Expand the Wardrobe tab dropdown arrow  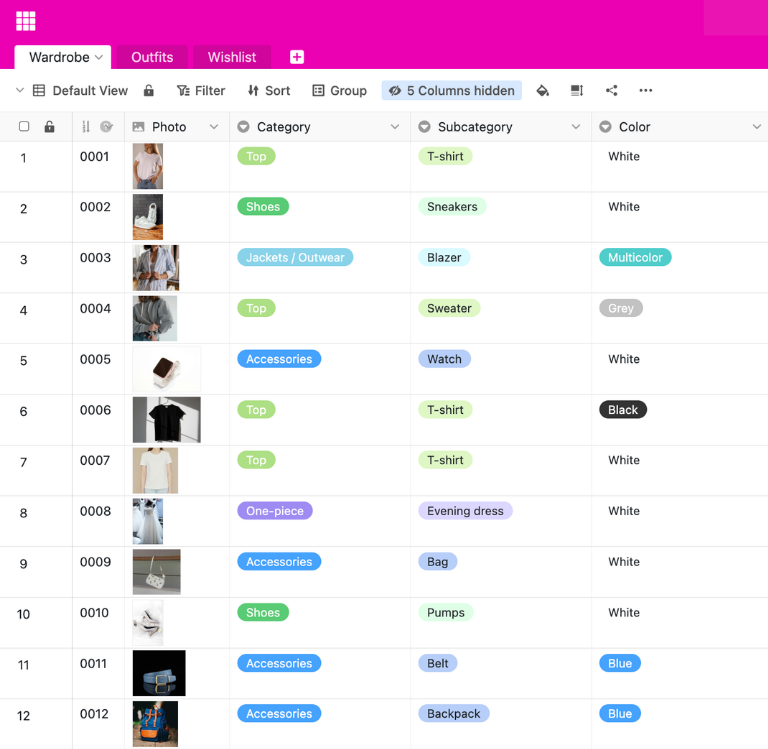99,57
